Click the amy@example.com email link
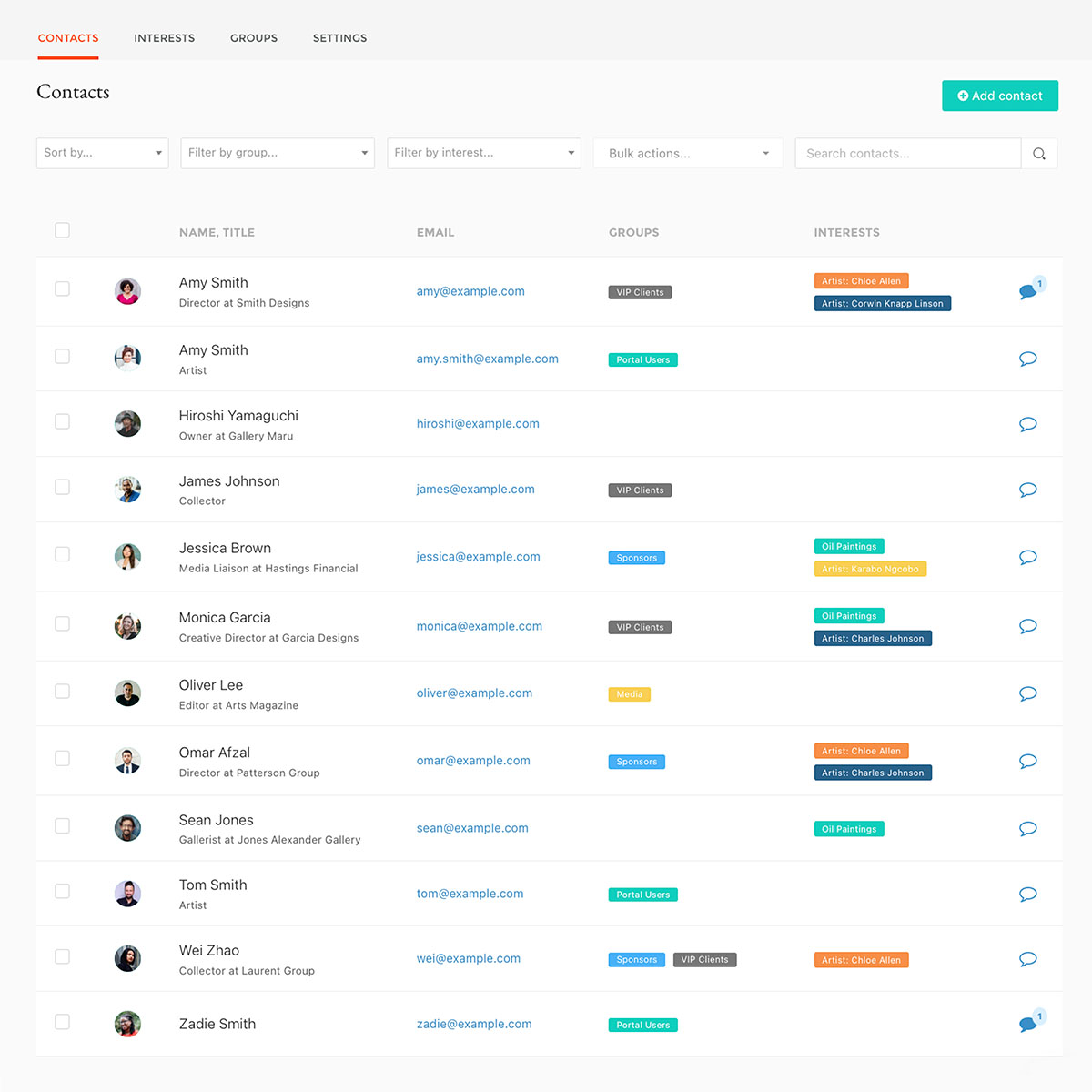1092x1092 pixels. [470, 291]
